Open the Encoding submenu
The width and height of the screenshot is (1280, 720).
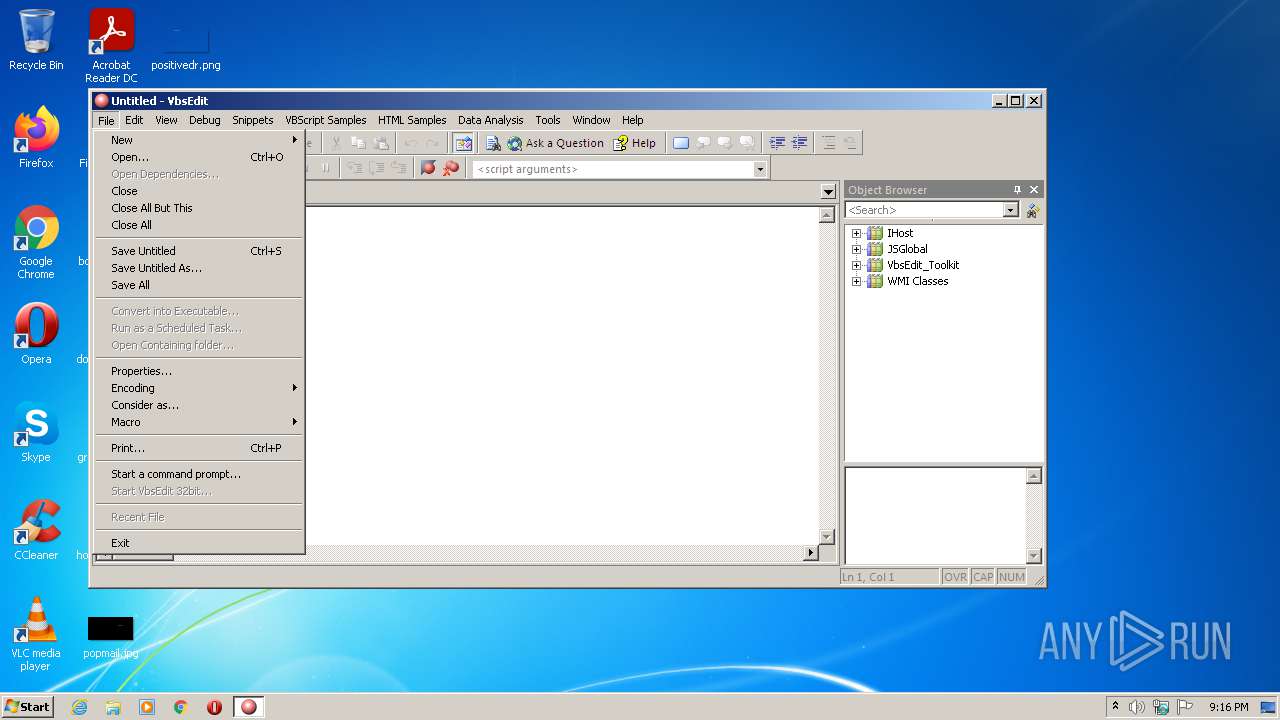pos(199,388)
